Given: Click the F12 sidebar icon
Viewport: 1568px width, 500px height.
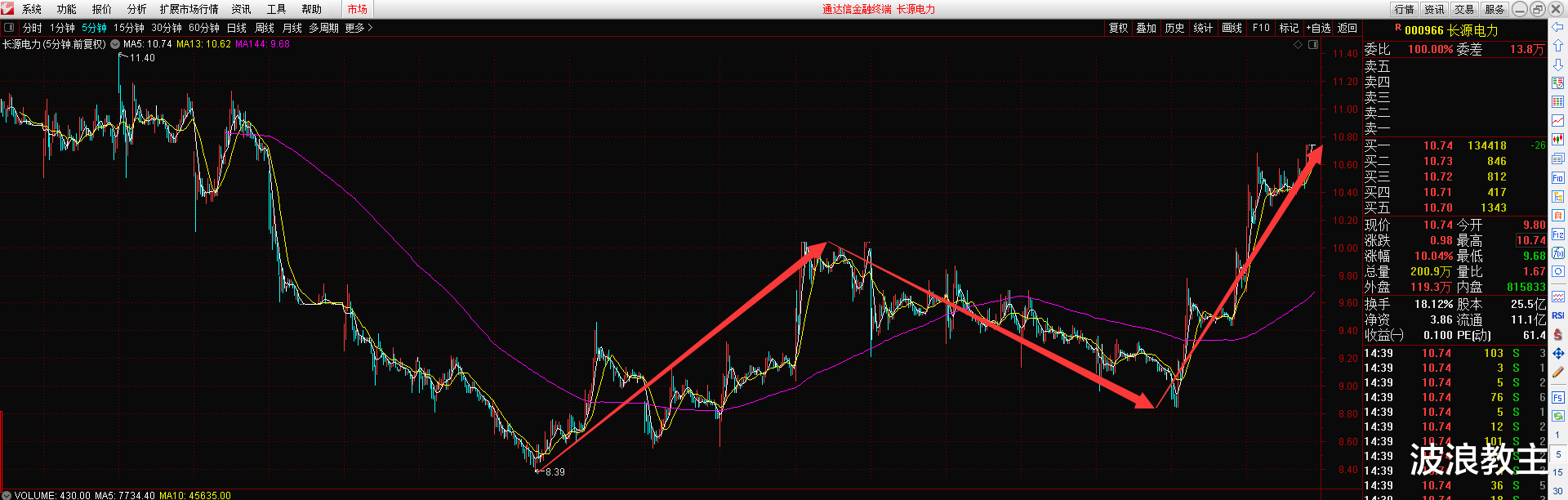Looking at the screenshot, I should (1558, 234).
